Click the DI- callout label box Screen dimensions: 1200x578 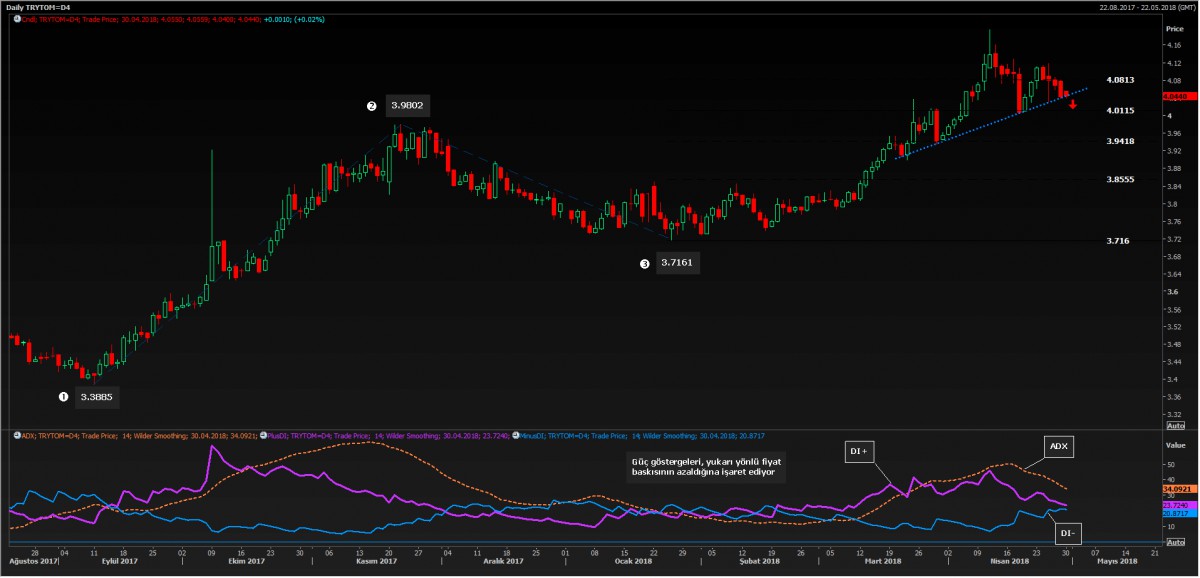(x=1068, y=536)
